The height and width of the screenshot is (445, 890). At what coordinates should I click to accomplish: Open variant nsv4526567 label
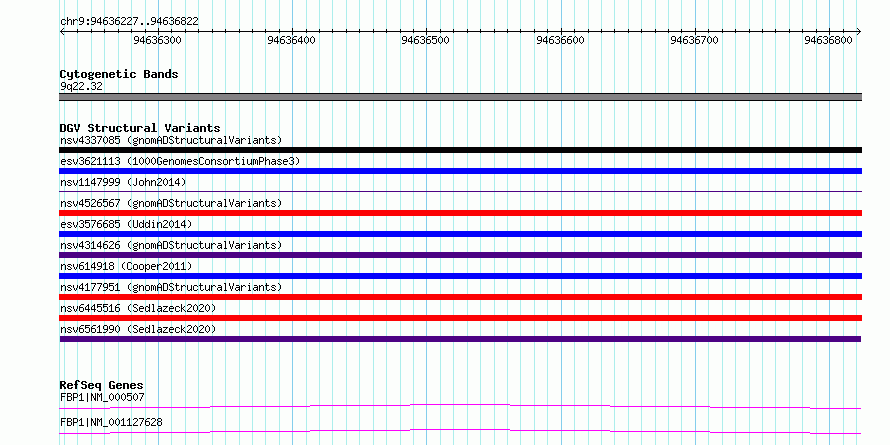(171, 203)
